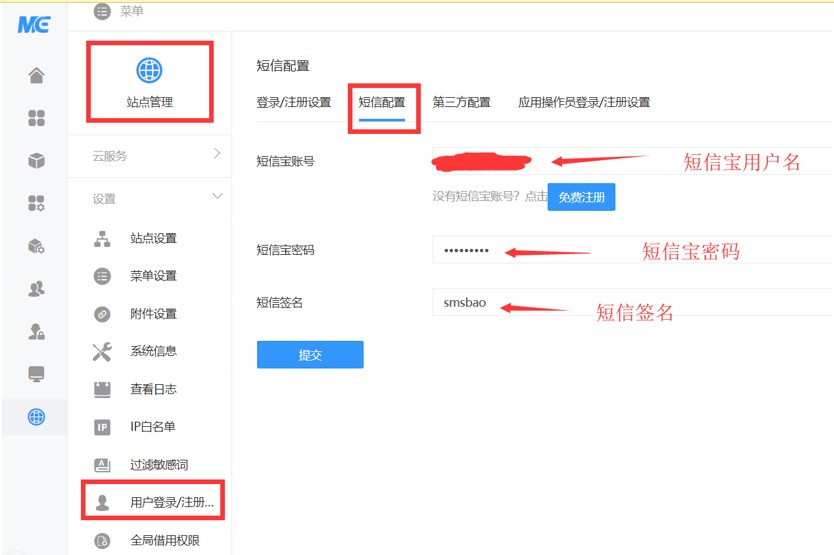Open the users icon in left sidebar
Screen dimensions: 834x555
36,289
